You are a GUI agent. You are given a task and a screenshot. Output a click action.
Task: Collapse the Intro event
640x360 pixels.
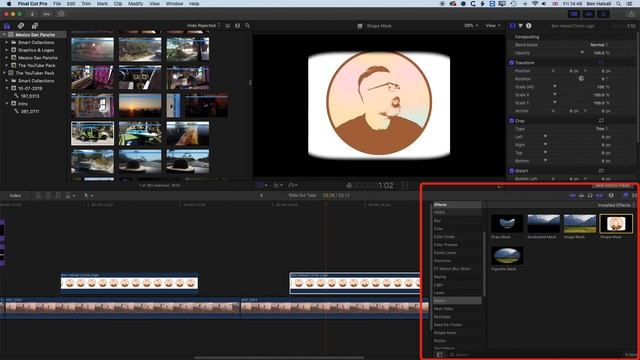click(x=7, y=104)
